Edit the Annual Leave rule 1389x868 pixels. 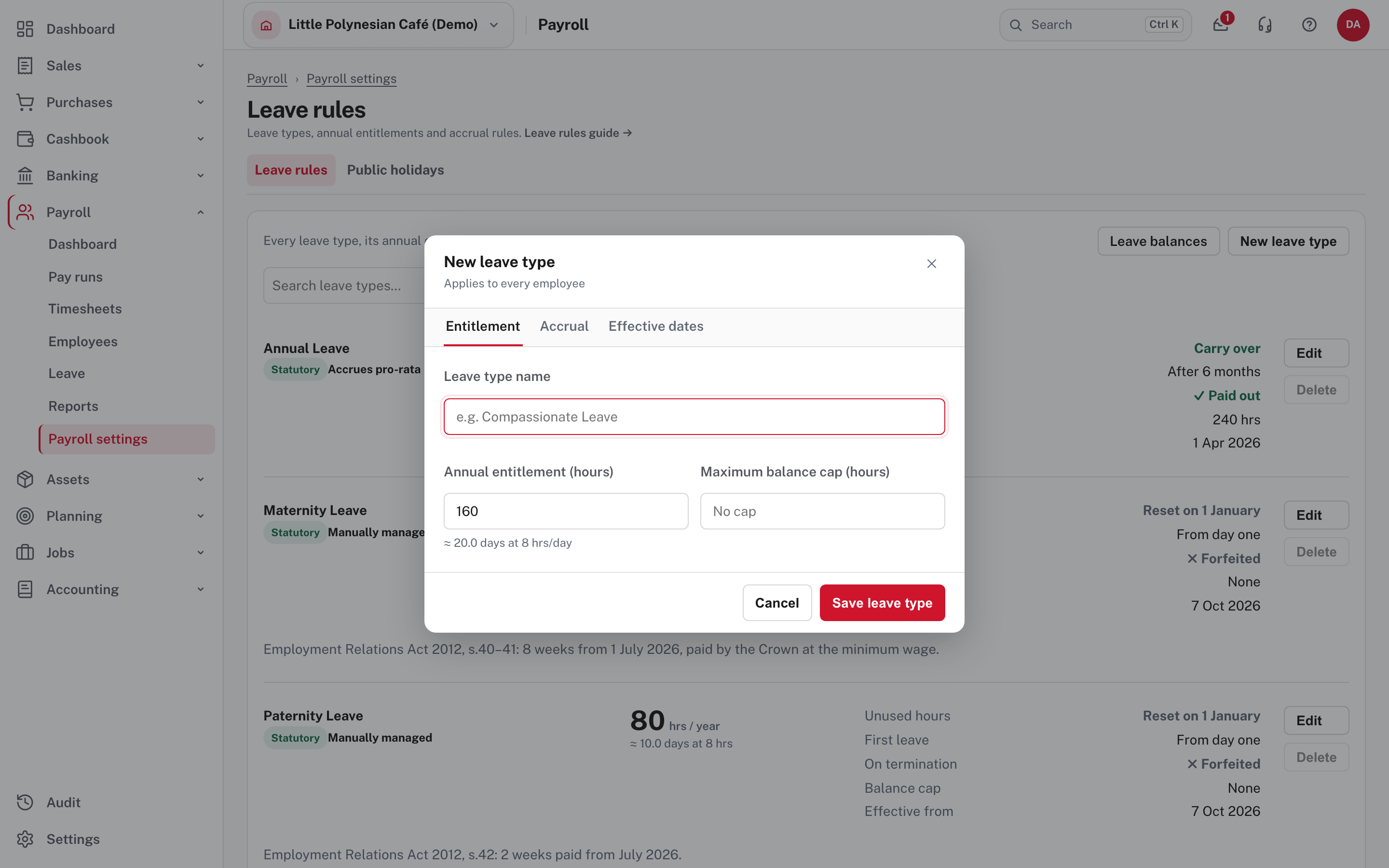click(1316, 353)
